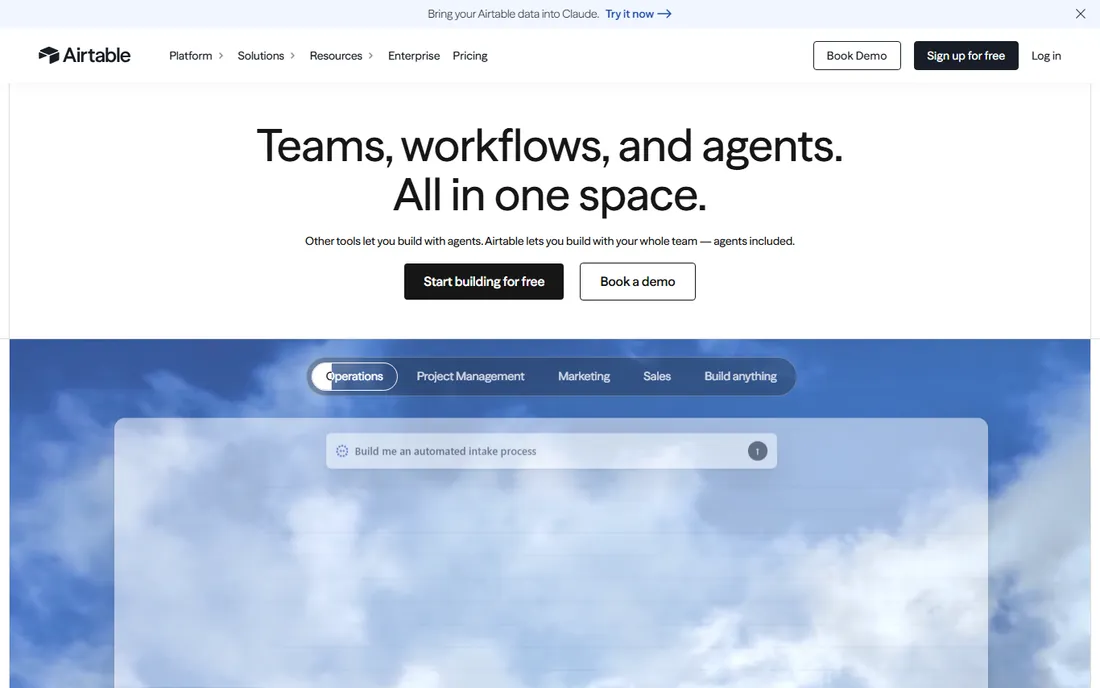Click the Book a demo hero button
Image resolution: width=1100 pixels, height=688 pixels.
click(x=637, y=281)
